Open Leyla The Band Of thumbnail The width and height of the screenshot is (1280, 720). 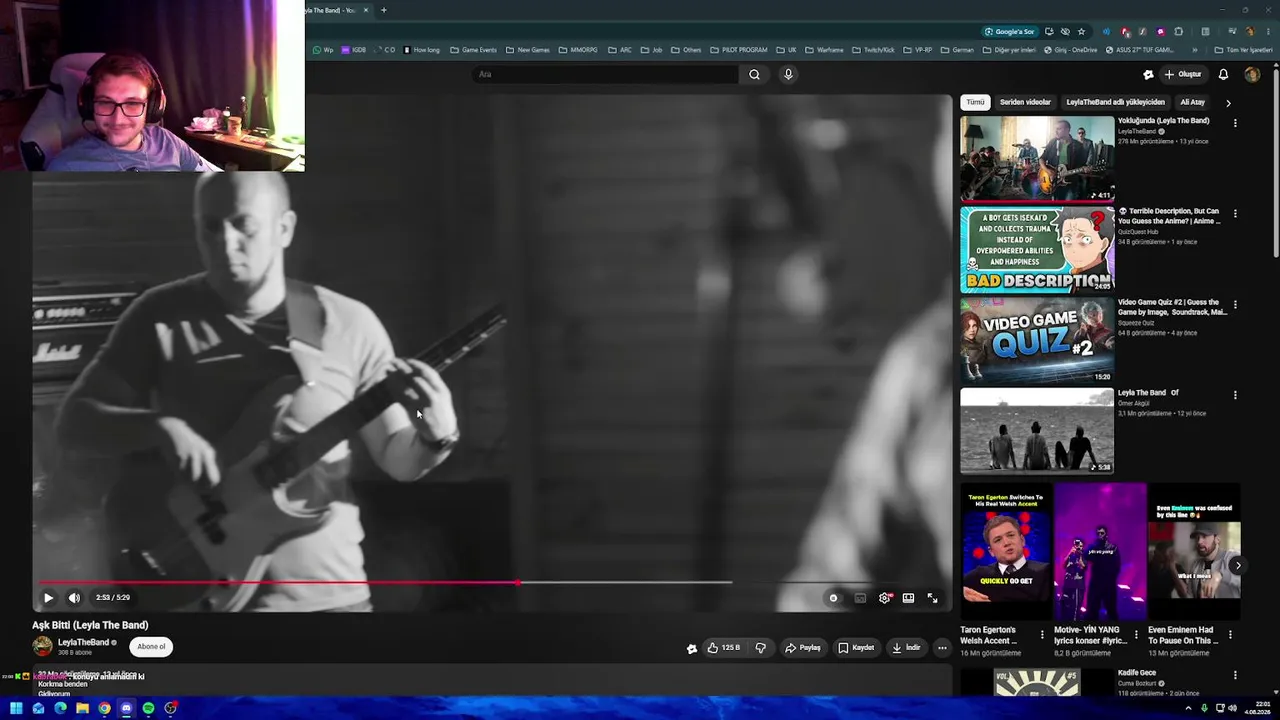1037,431
